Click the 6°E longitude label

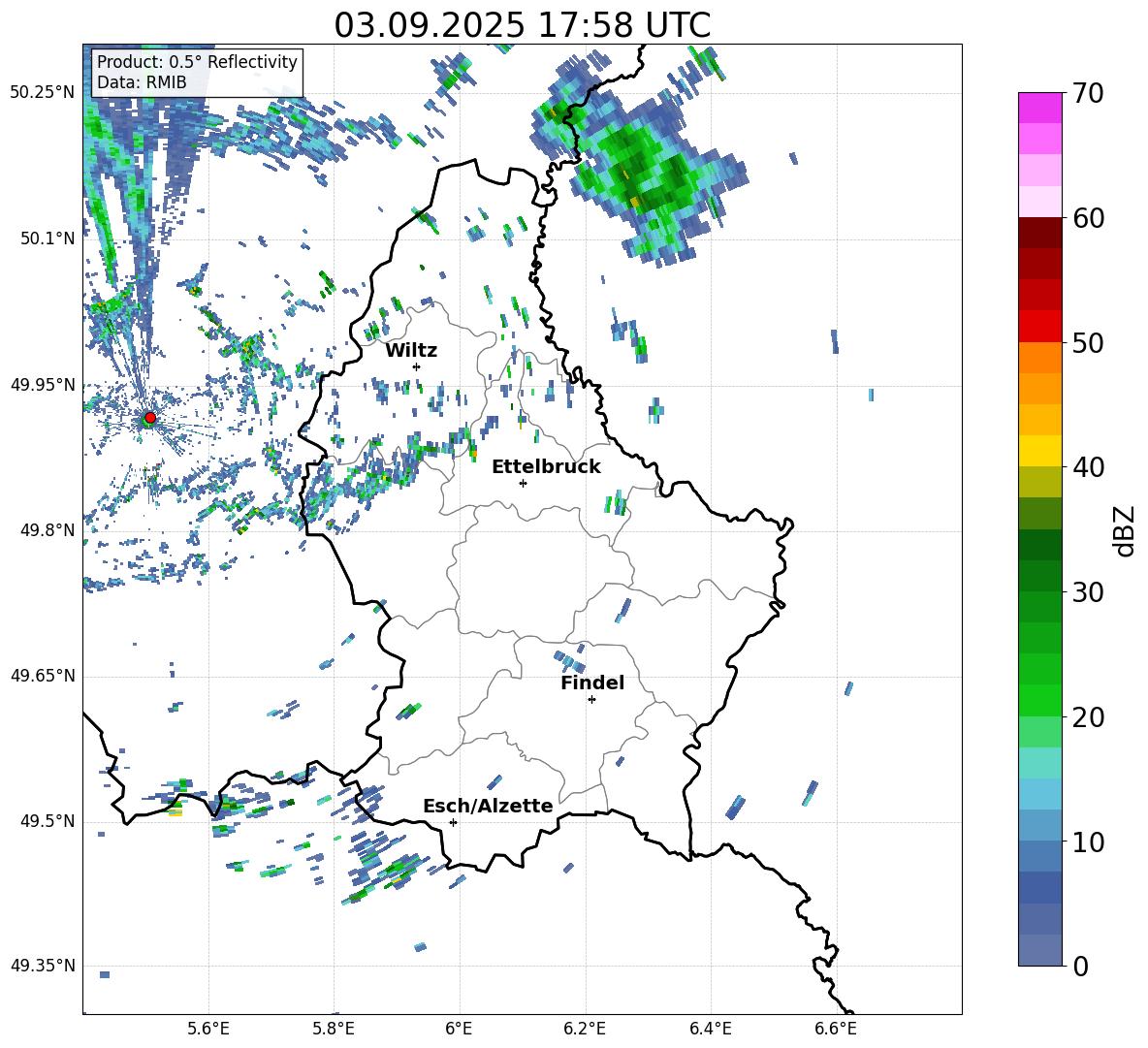tap(459, 1029)
